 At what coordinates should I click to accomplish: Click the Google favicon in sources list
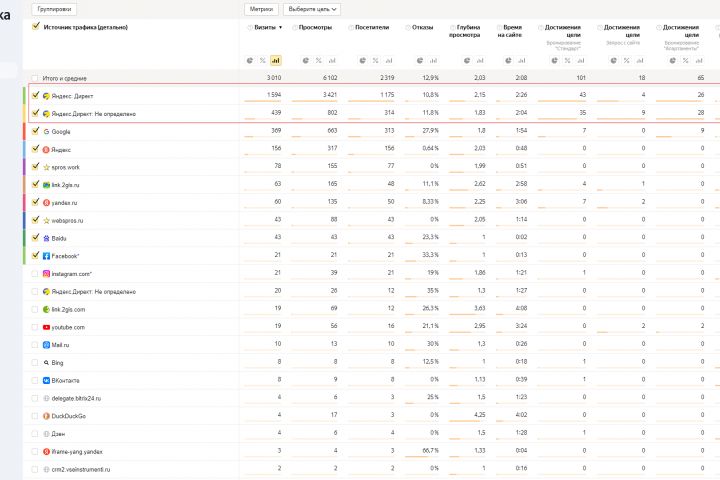pyautogui.click(x=46, y=131)
